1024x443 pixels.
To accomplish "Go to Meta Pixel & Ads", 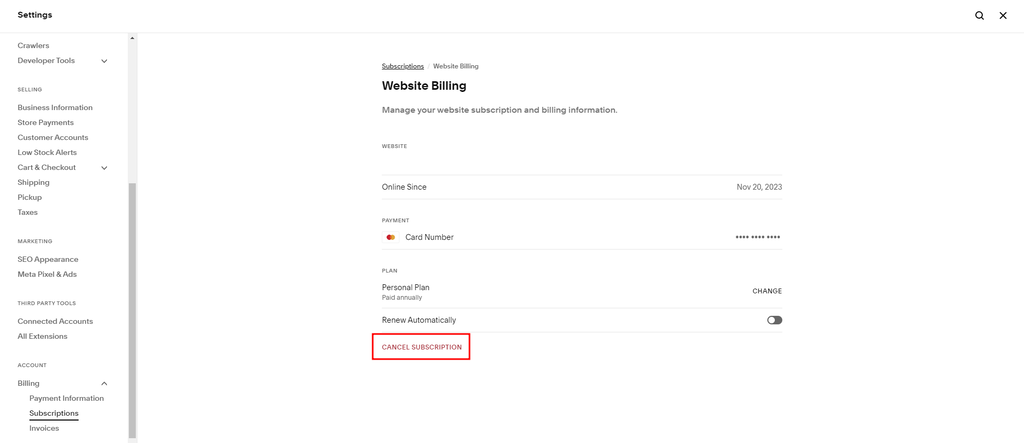I will point(47,274).
